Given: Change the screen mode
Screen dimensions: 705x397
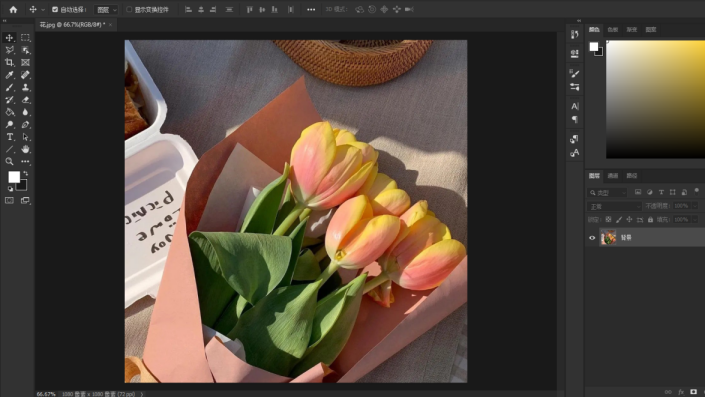Looking at the screenshot, I should (26, 201).
